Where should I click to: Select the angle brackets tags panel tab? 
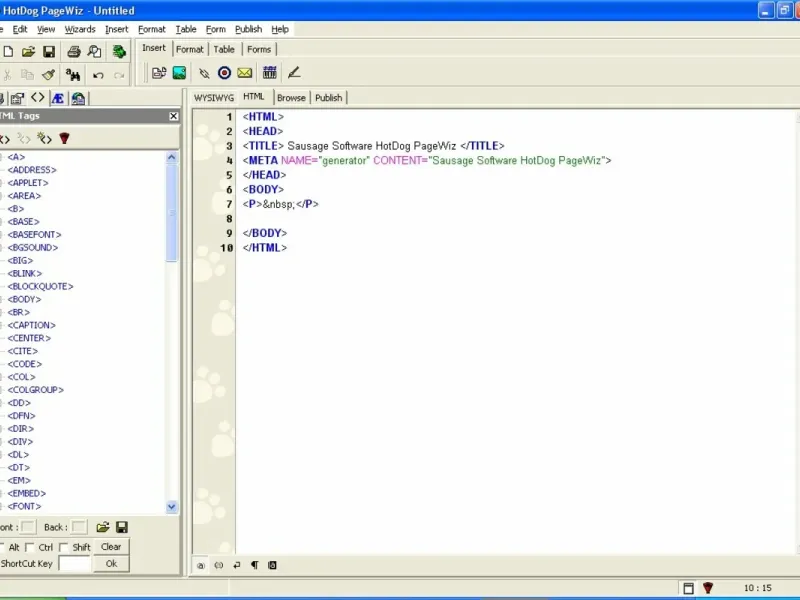[38, 97]
